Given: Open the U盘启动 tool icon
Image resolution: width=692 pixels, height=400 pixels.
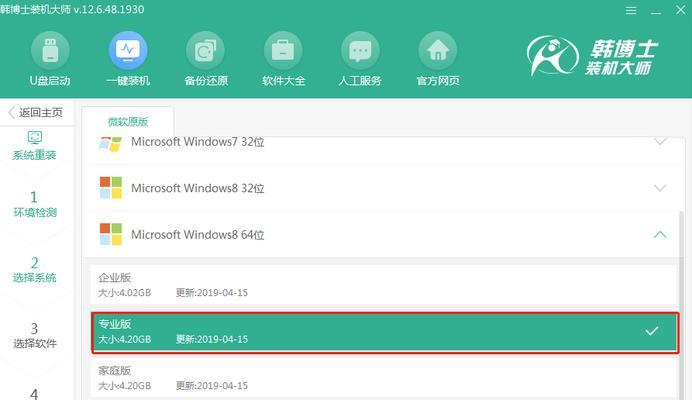Looking at the screenshot, I should tap(50, 51).
